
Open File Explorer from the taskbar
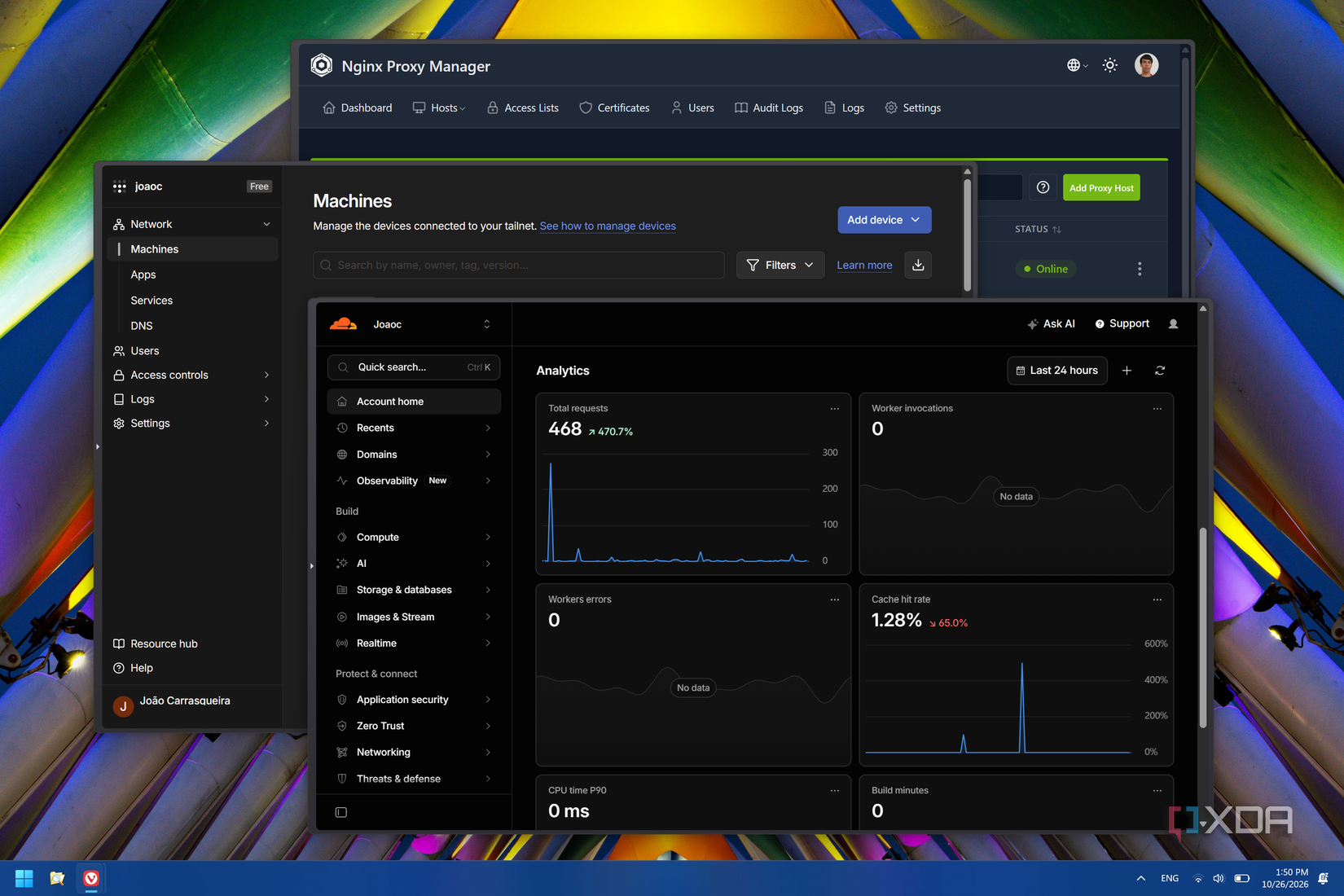(57, 878)
